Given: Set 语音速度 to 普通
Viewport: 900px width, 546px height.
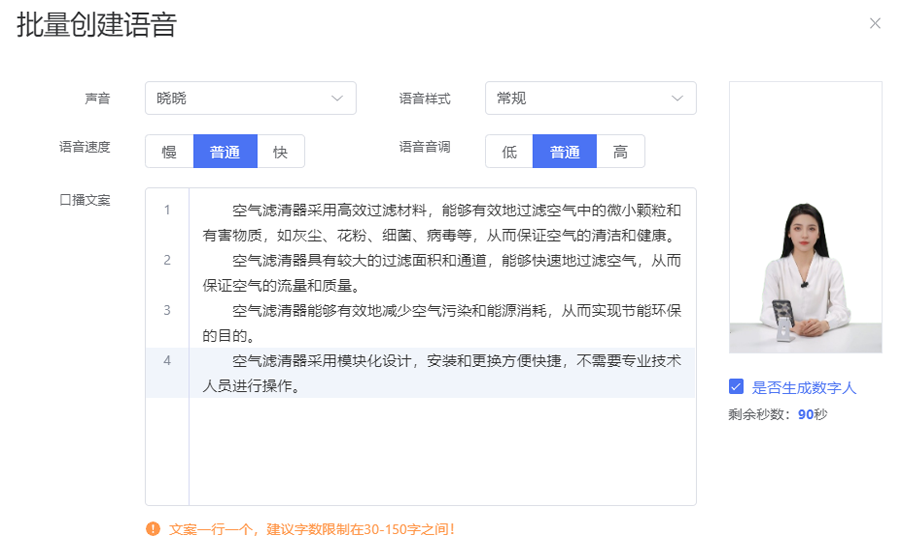Looking at the screenshot, I should pos(225,152).
